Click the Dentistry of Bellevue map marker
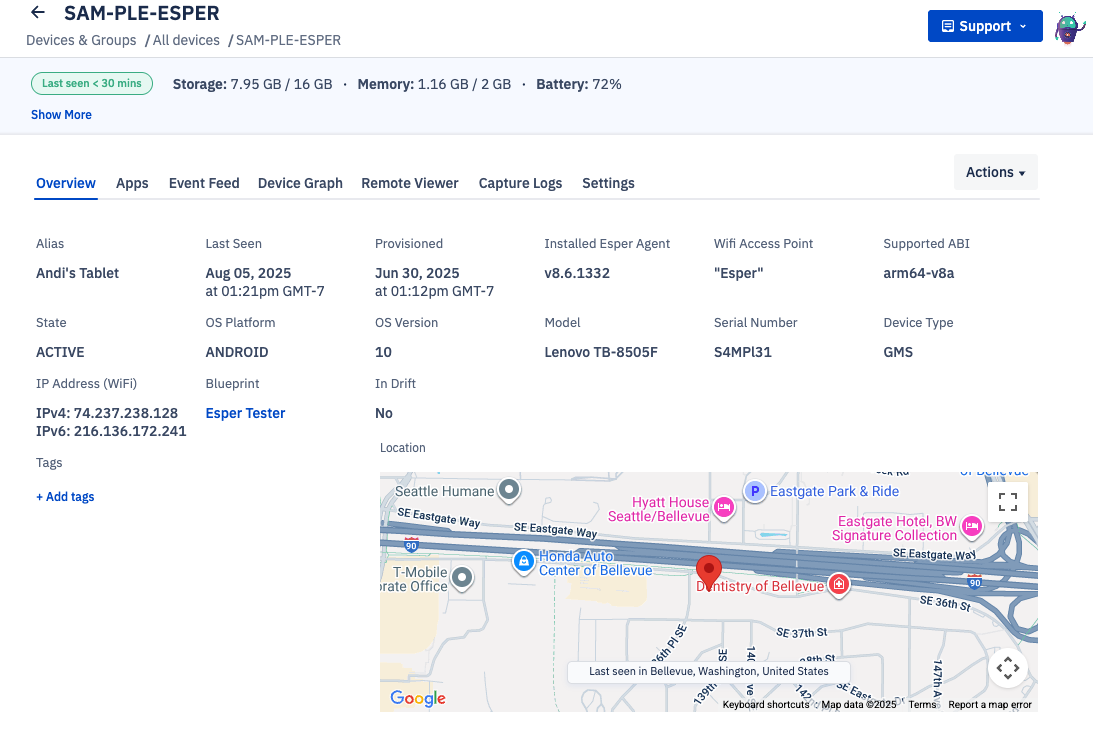The height and width of the screenshot is (741, 1093). coord(838,585)
